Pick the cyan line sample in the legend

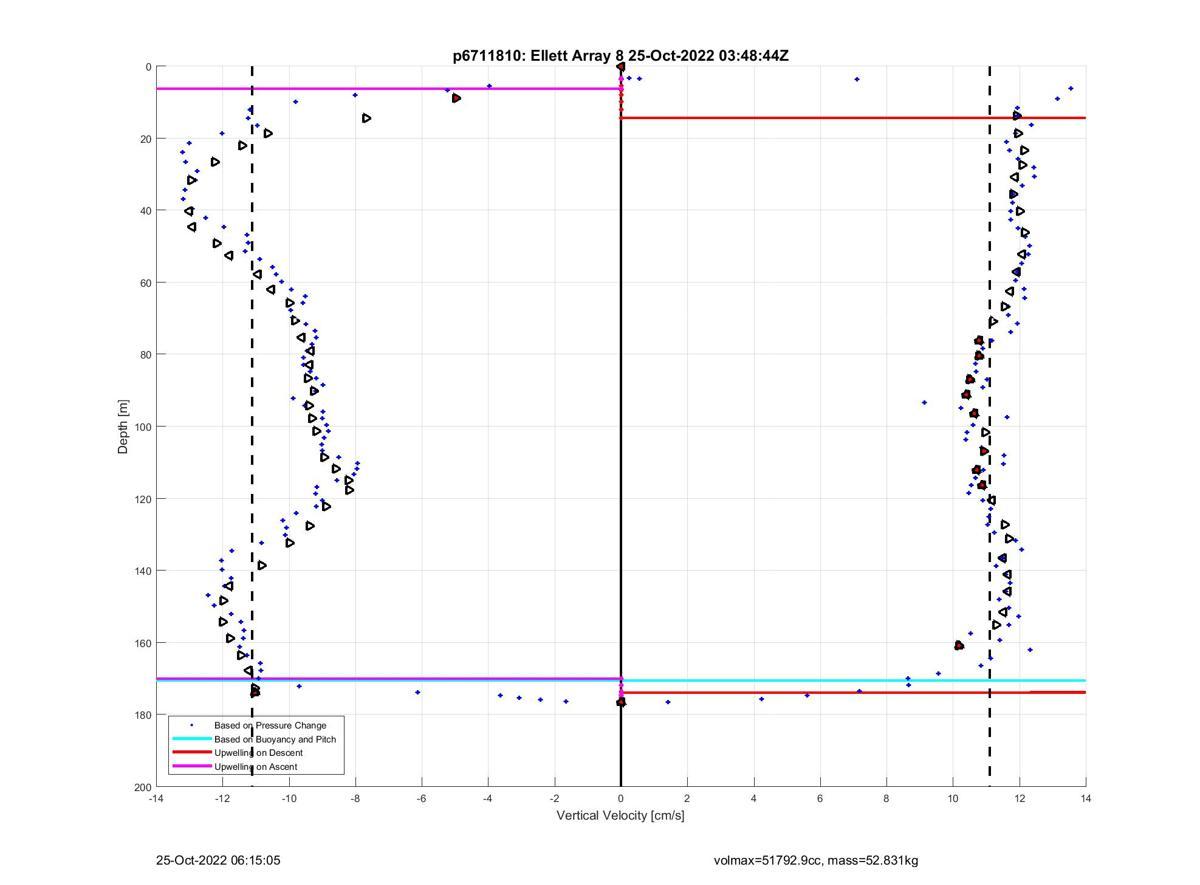[191, 739]
